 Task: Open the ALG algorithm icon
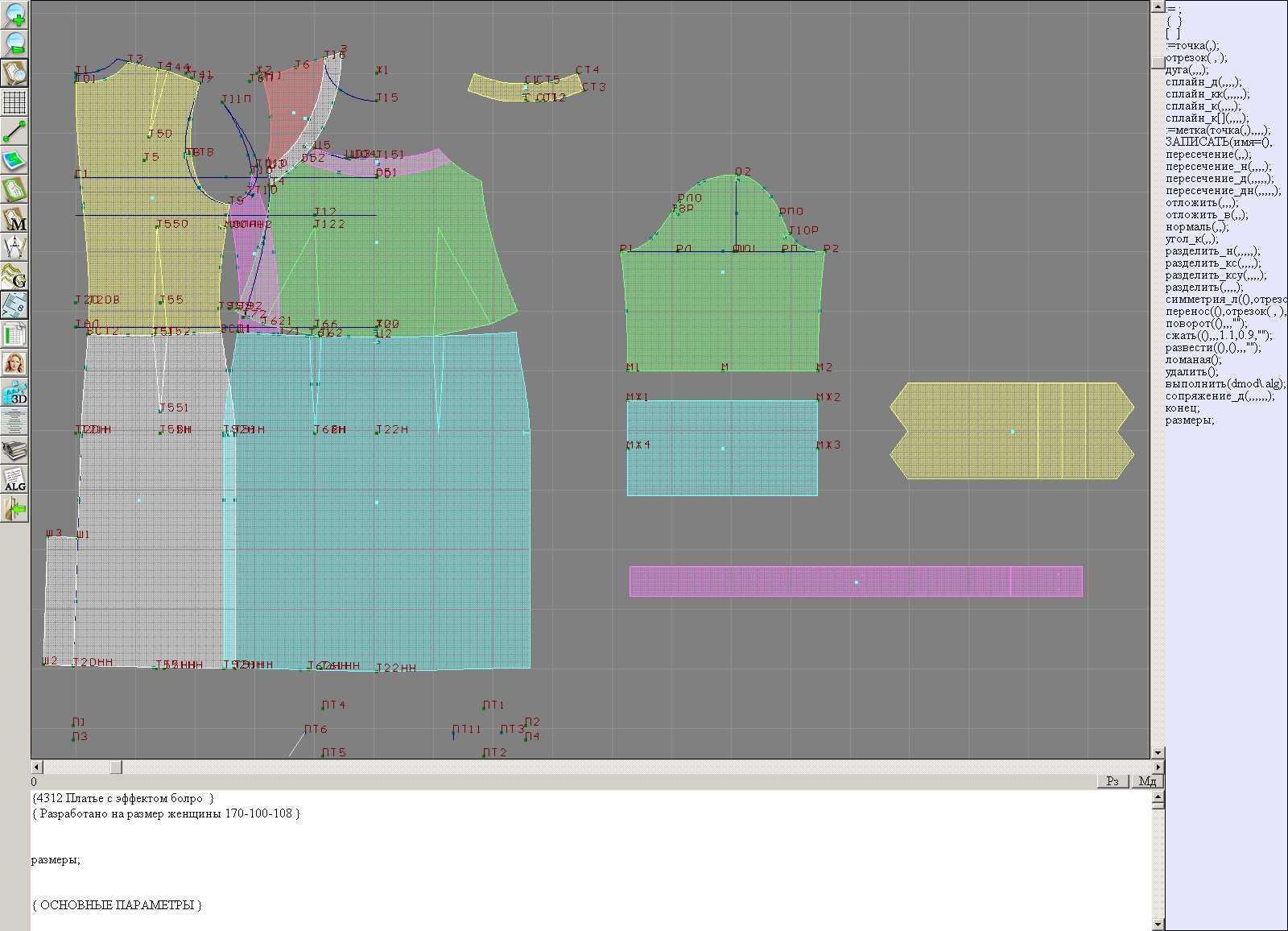click(14, 479)
